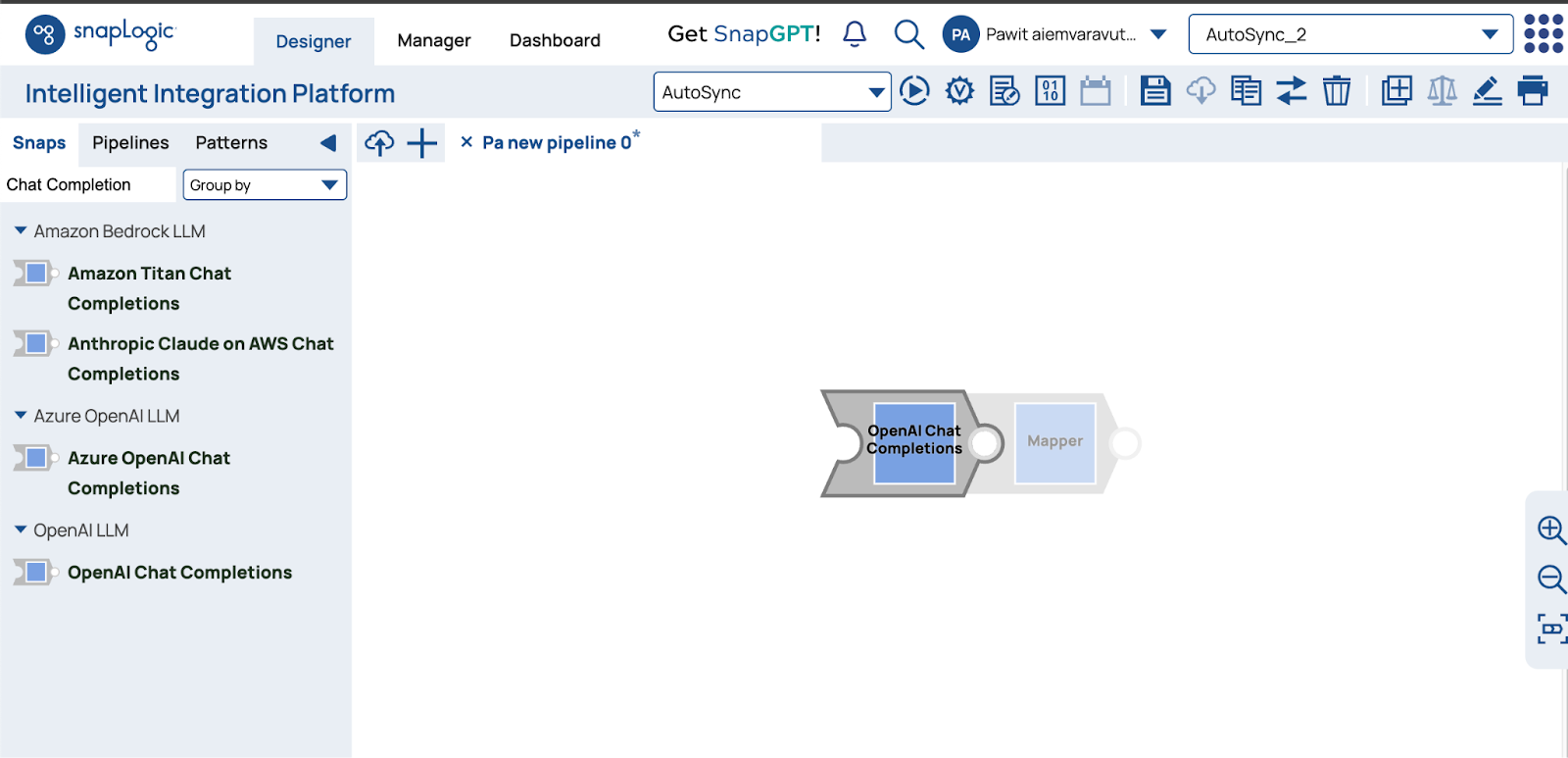This screenshot has width=1568, height=758.
Task: Open the AutoSync_2 organization dropdown
Action: click(x=1350, y=34)
